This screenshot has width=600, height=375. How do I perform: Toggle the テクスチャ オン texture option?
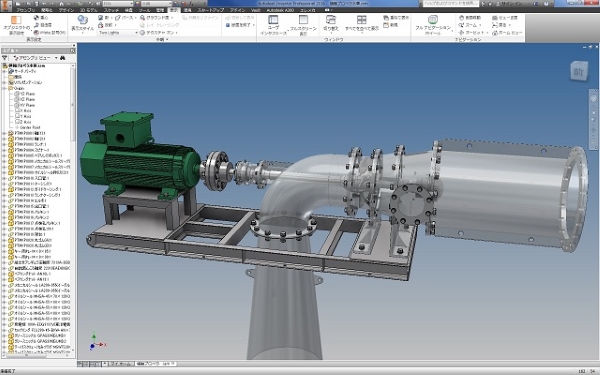click(158, 33)
